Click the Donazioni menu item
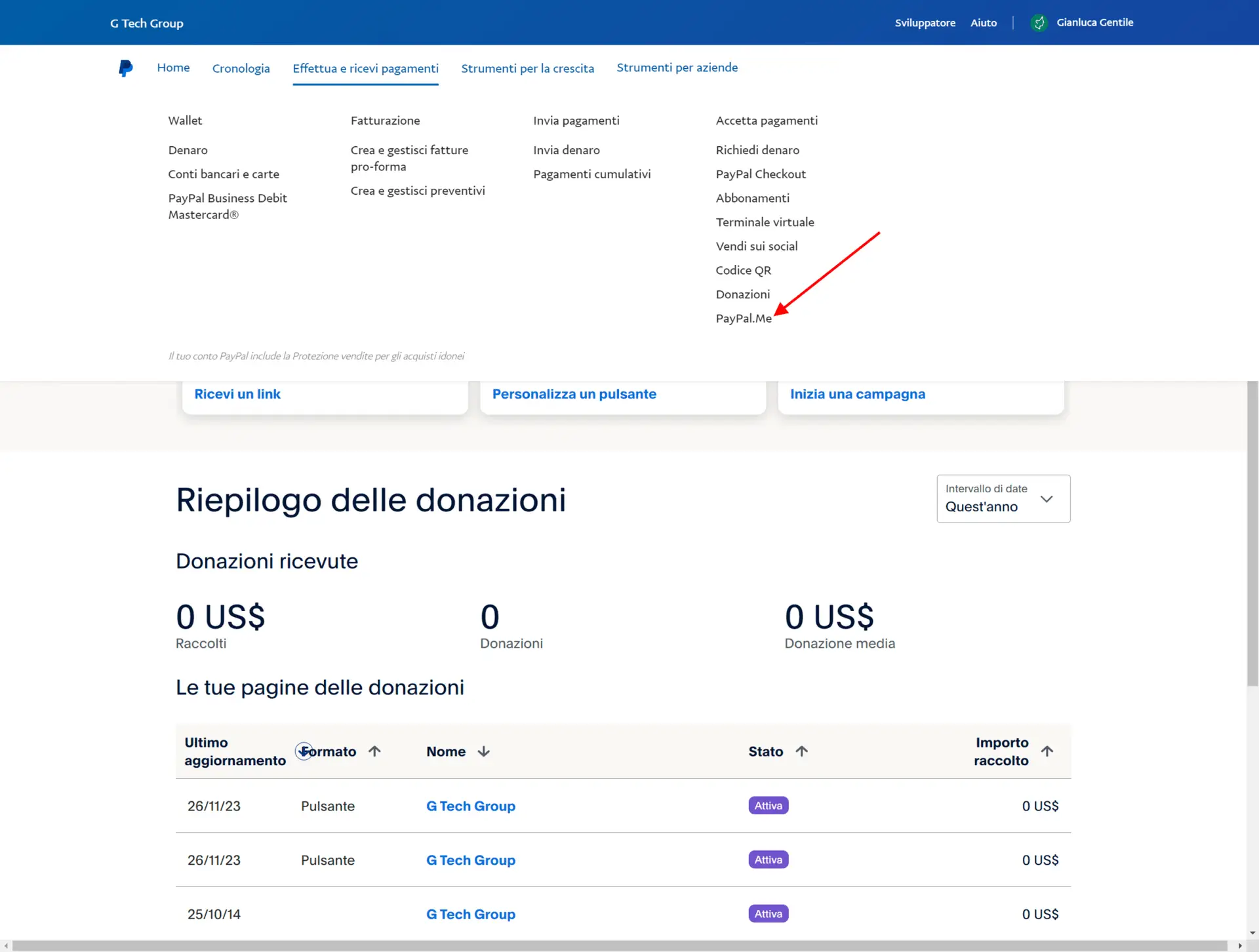Screen dimensions: 1259x952 [x=742, y=293]
